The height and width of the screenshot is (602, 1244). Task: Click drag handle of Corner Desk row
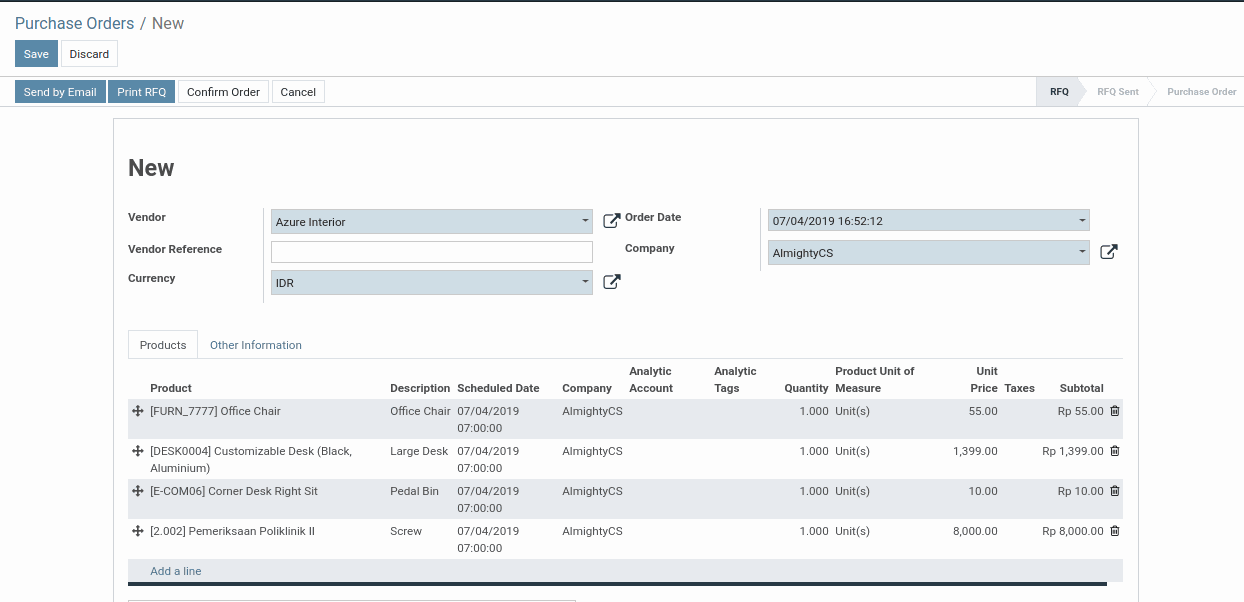(138, 491)
